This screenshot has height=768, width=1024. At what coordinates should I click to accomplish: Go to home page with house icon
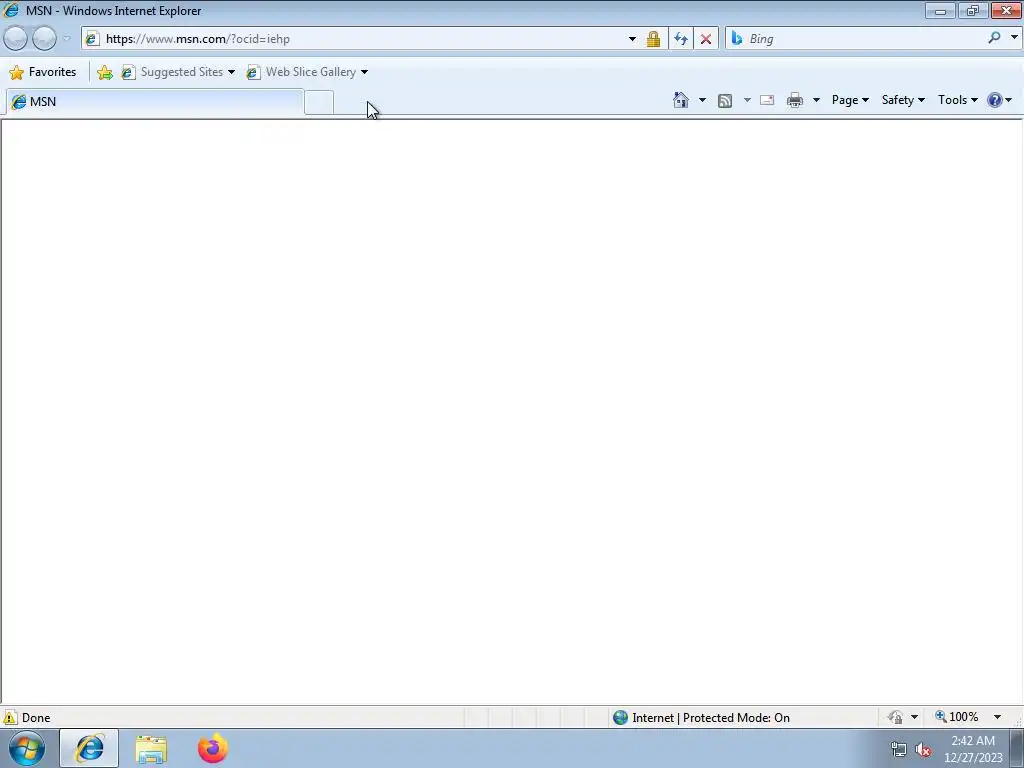[x=680, y=100]
